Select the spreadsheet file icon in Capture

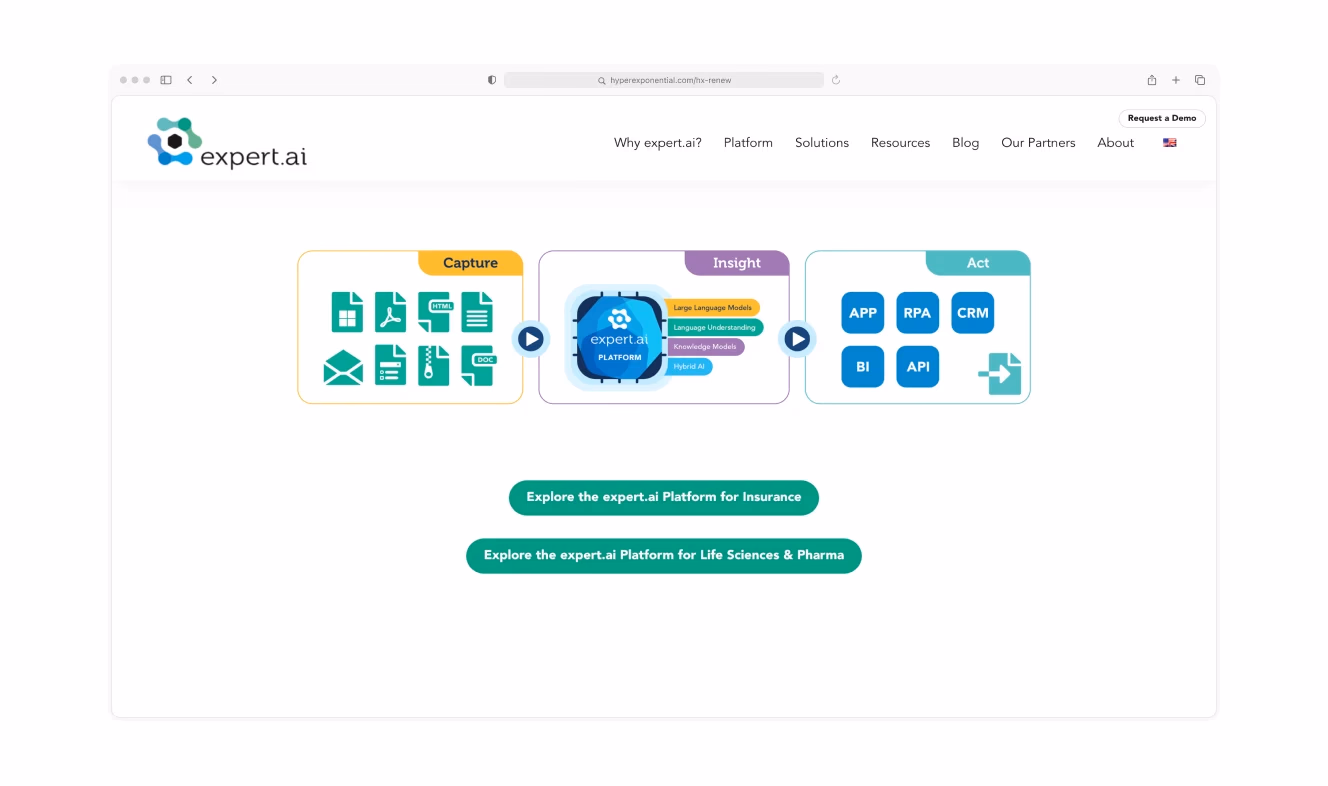click(x=347, y=312)
